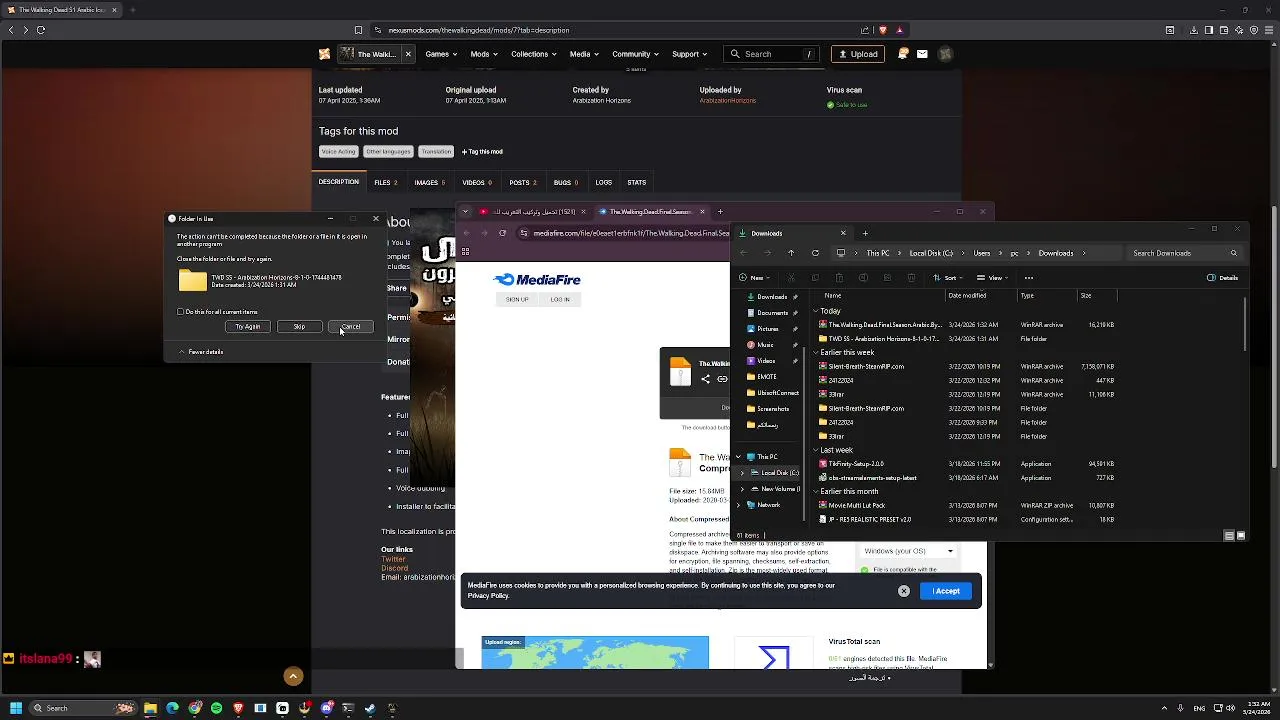
Task: Click the 'Other languages' tag
Action: (x=388, y=152)
